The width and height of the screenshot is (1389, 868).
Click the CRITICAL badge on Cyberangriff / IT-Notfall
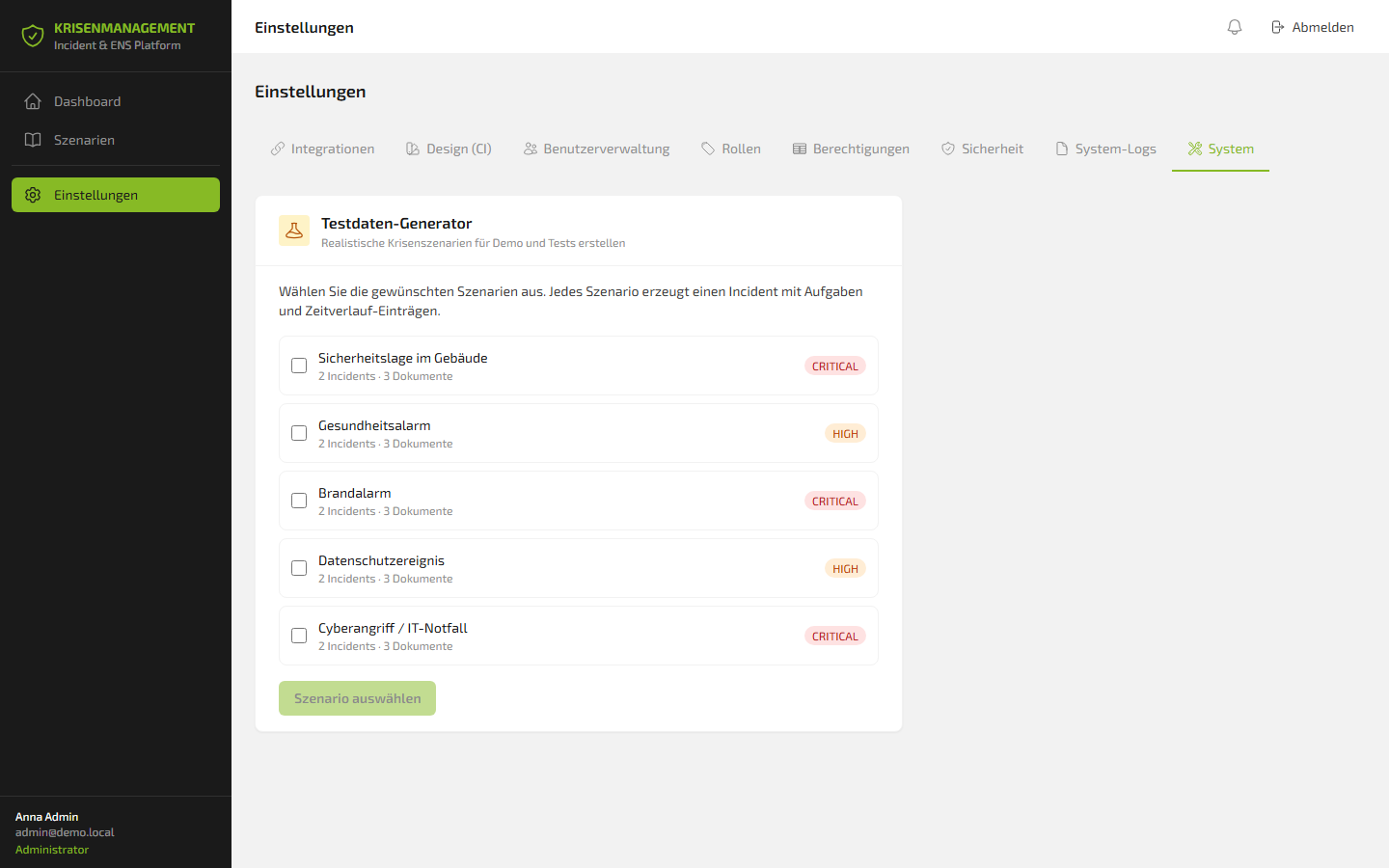coord(835,636)
